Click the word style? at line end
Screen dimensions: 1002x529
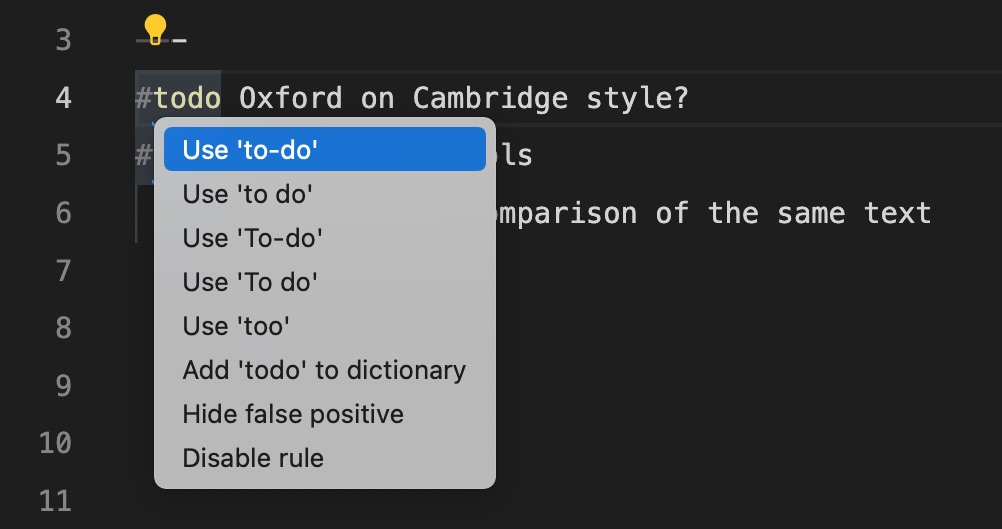pyautogui.click(x=638, y=98)
